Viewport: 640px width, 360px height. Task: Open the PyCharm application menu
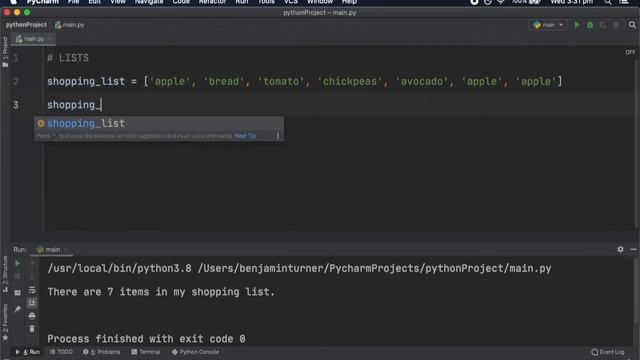42,2
